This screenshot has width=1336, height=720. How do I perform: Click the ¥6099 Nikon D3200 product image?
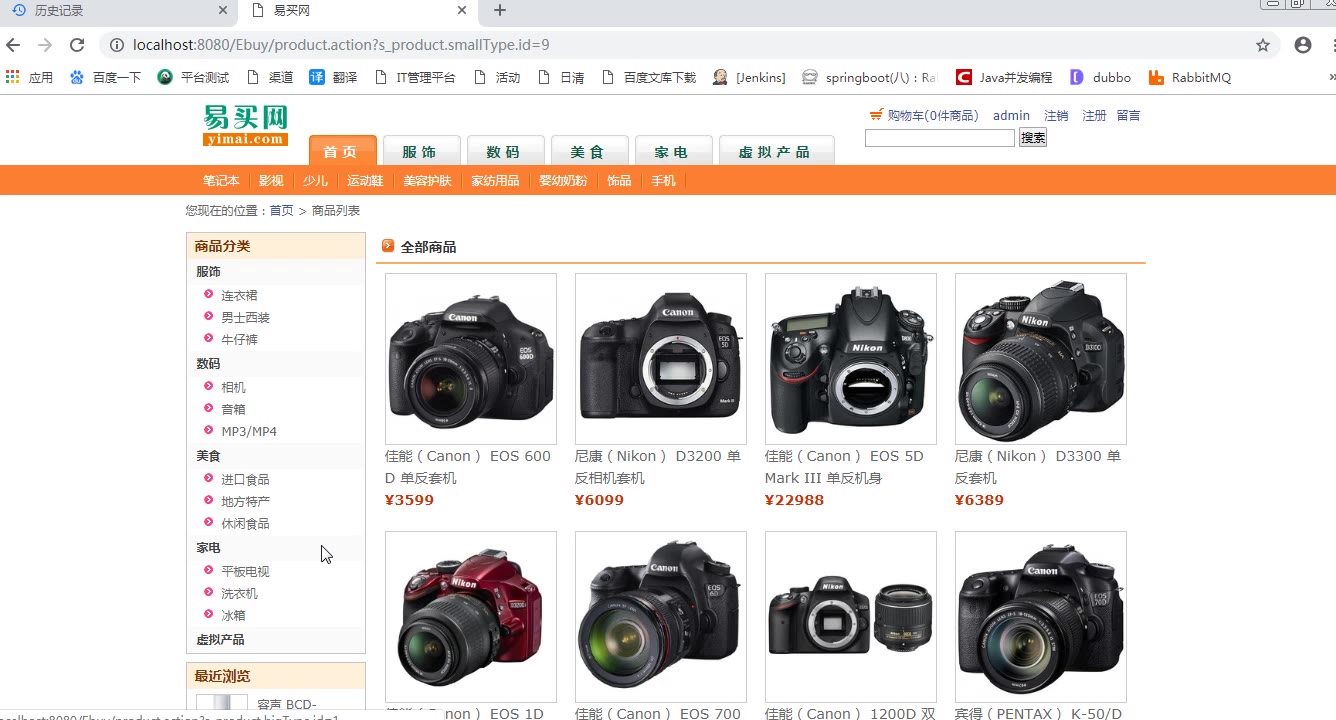pos(661,359)
